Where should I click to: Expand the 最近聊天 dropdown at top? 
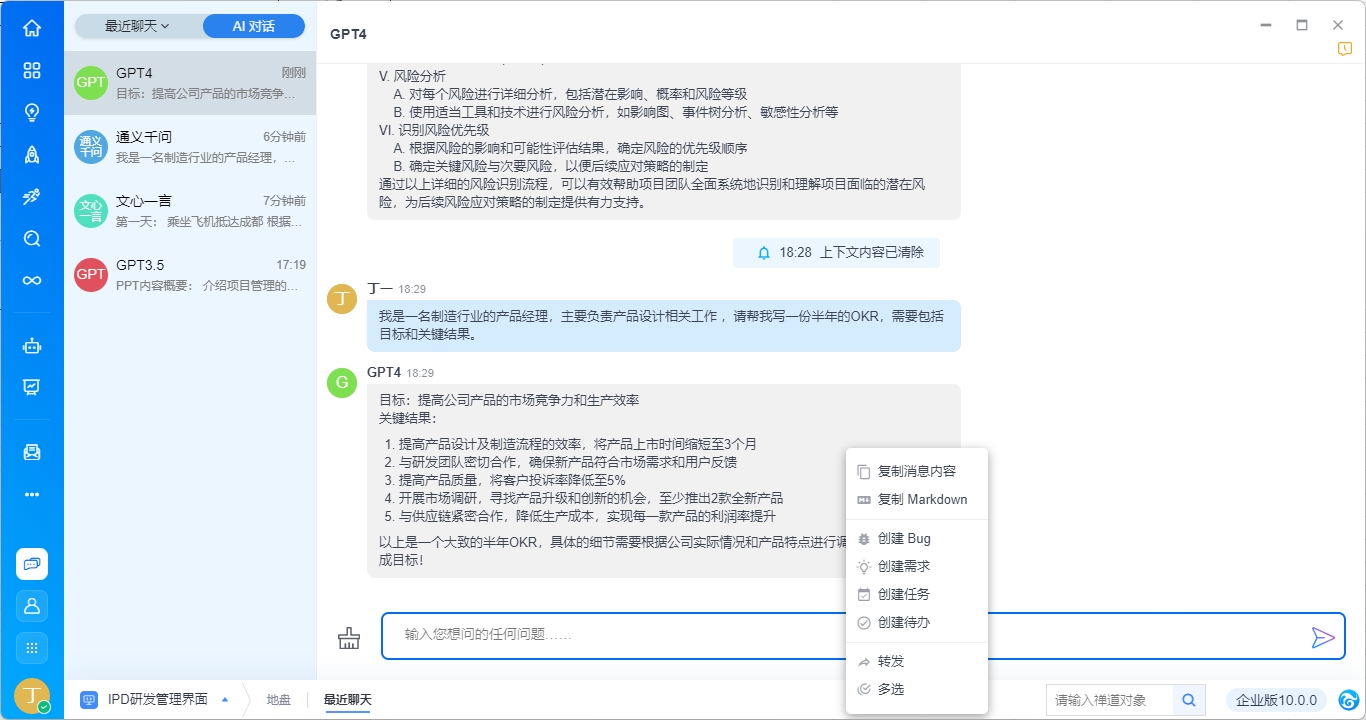click(138, 26)
